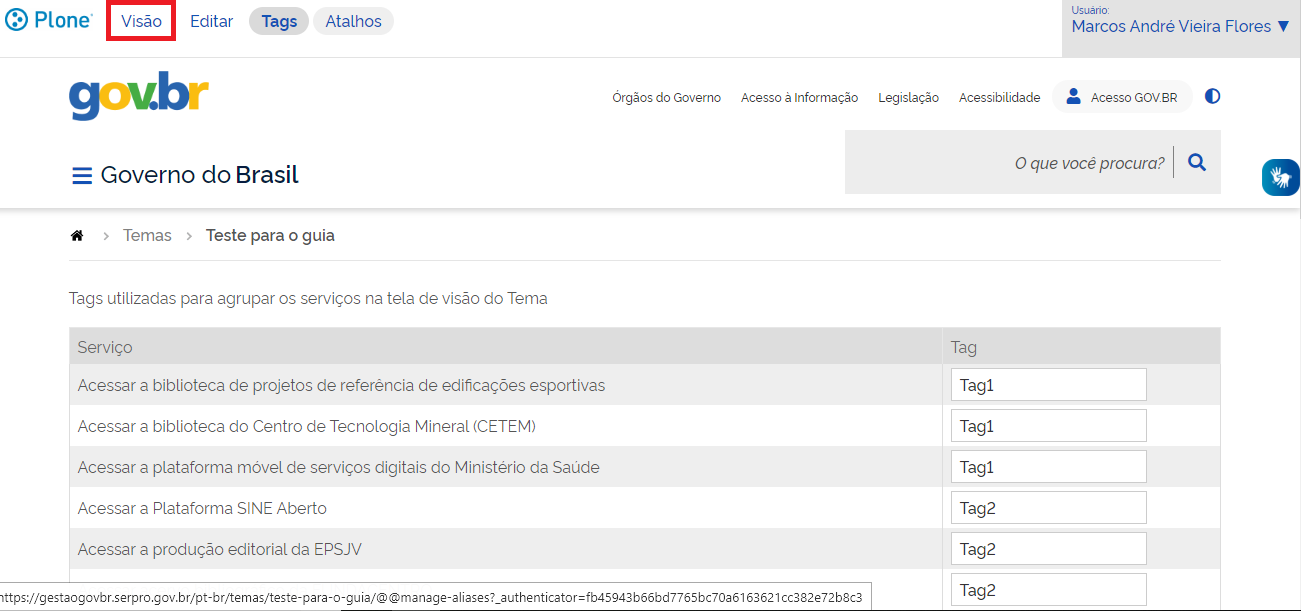Click the Acessibilidade link
This screenshot has width=1301, height=611.
(999, 97)
